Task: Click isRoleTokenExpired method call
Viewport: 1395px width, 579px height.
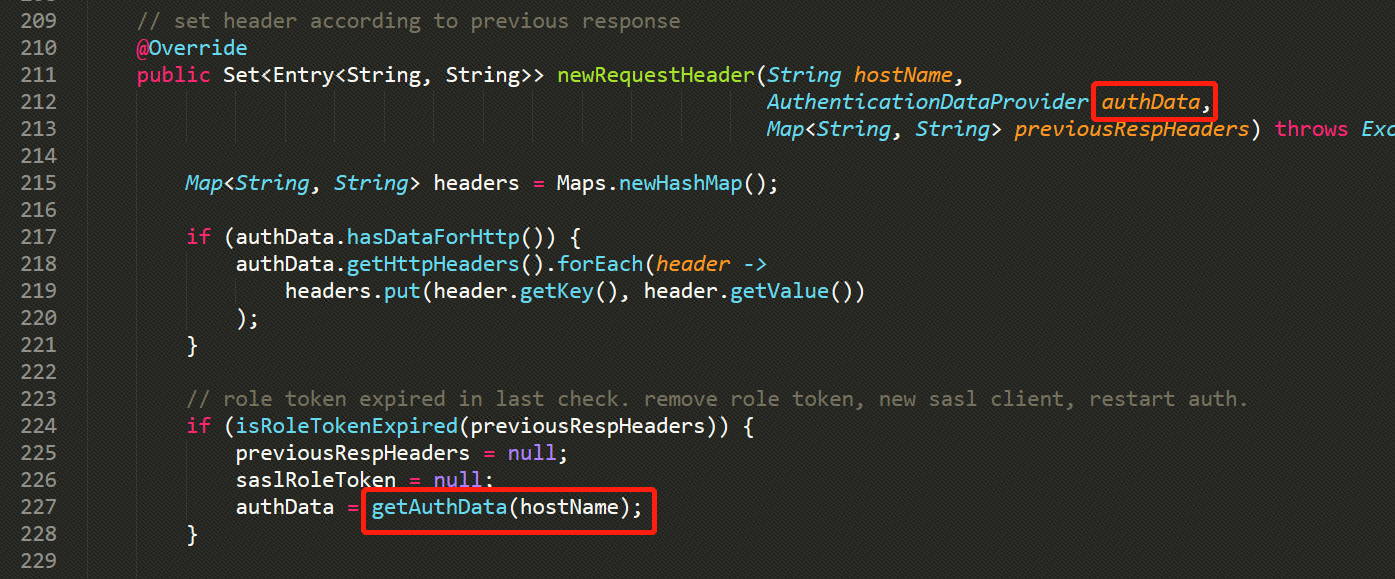Action: click(347, 426)
